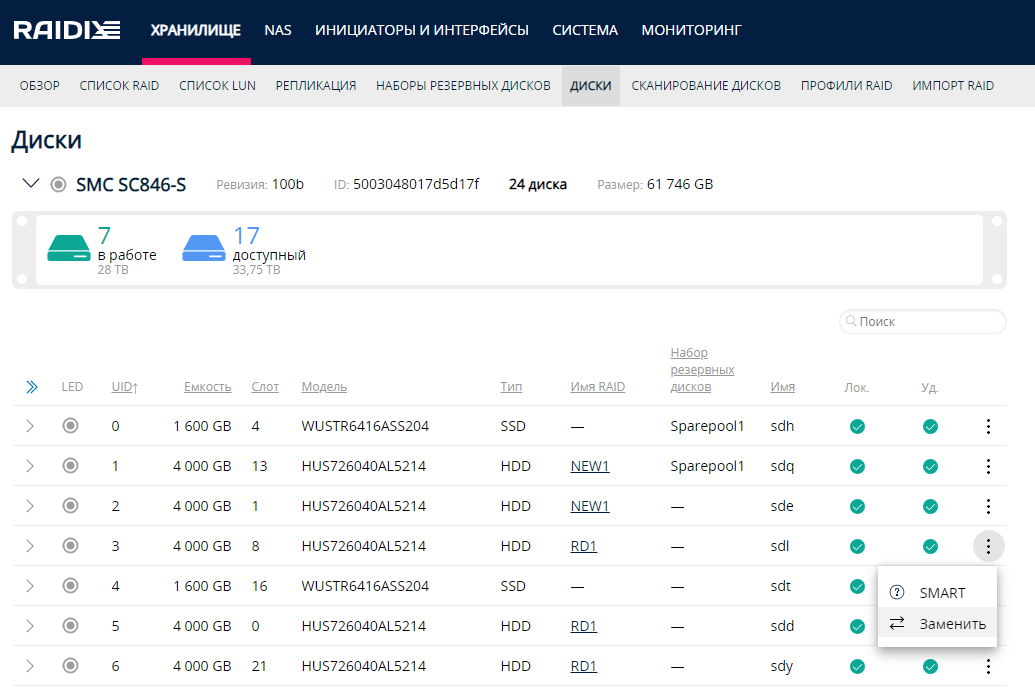Toggle LED for enclosure SMC SC846-S

(x=58, y=184)
